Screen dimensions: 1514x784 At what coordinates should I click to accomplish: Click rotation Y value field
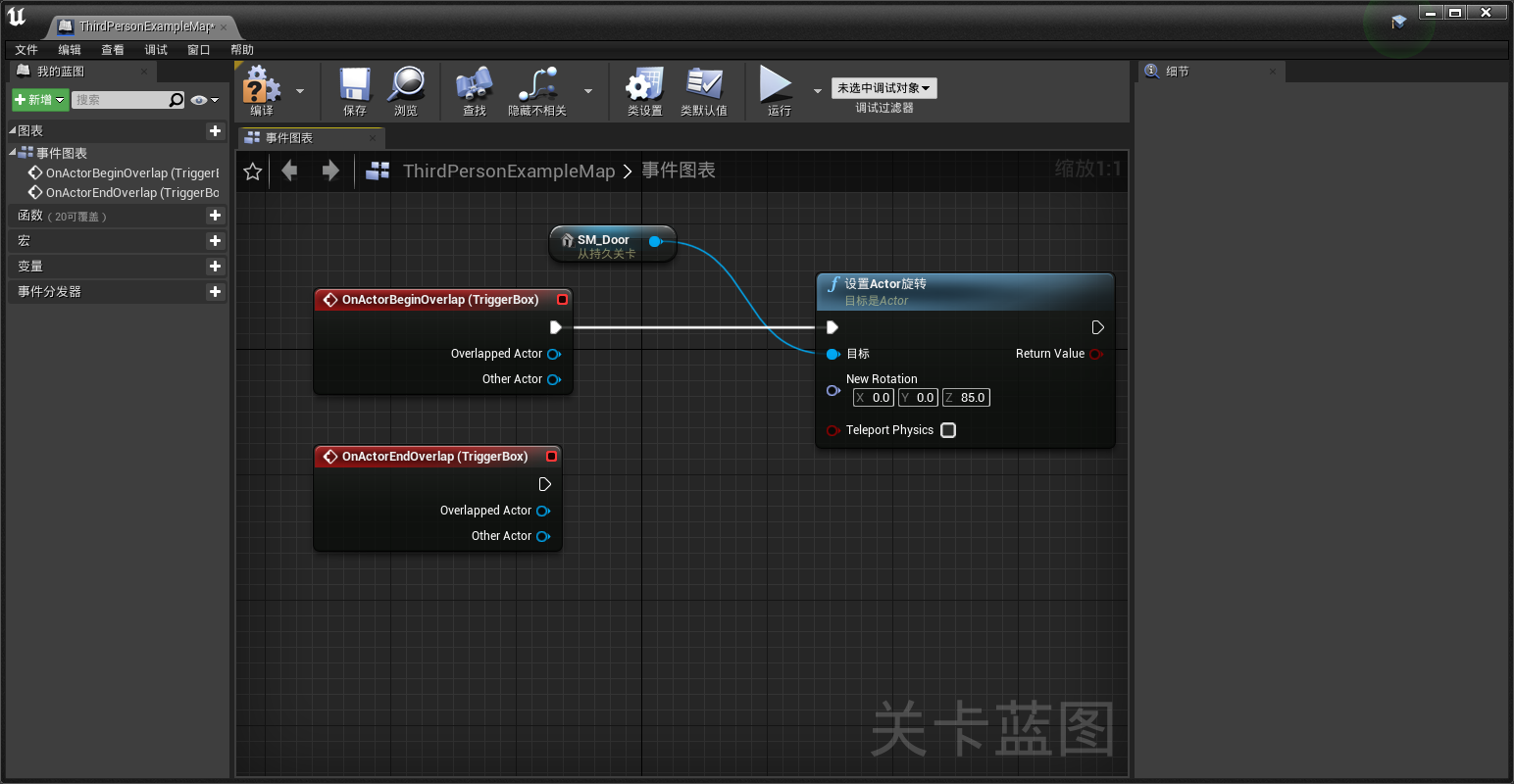(x=918, y=398)
